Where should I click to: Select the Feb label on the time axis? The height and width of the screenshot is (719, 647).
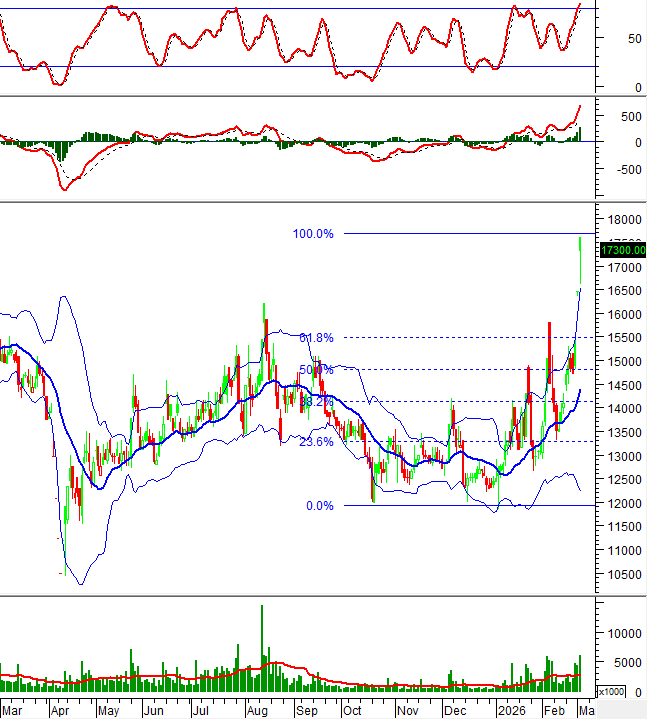pos(553,710)
